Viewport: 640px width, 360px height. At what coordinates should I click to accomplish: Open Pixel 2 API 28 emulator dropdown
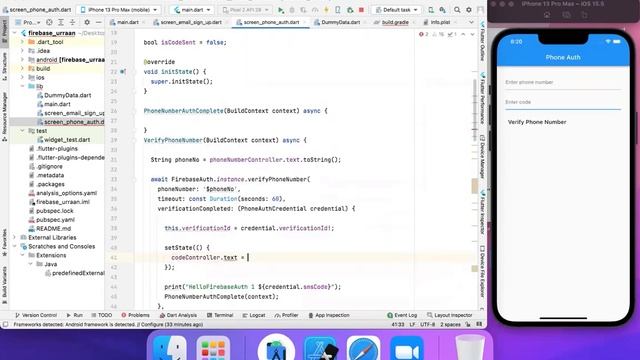246,9
